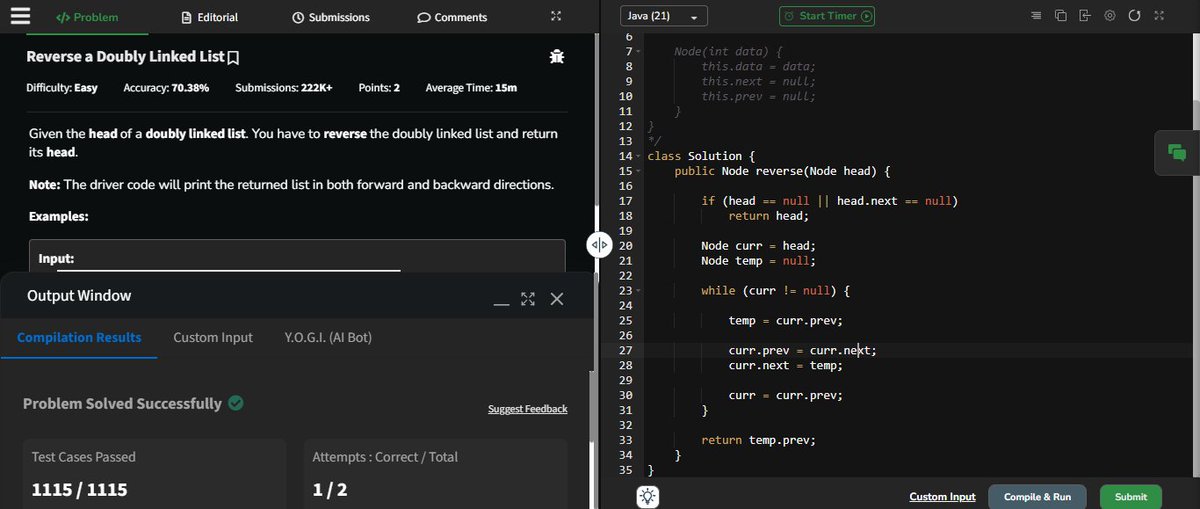The image size is (1200, 509).
Task: Click the lightbulb hint icon
Action: (x=648, y=497)
